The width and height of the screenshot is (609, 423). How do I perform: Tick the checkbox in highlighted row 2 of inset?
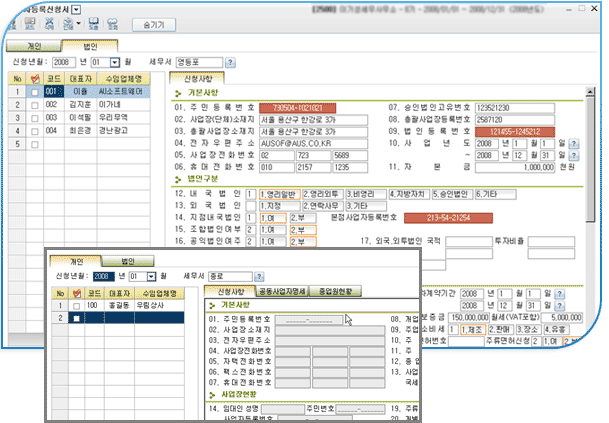[x=77, y=318]
